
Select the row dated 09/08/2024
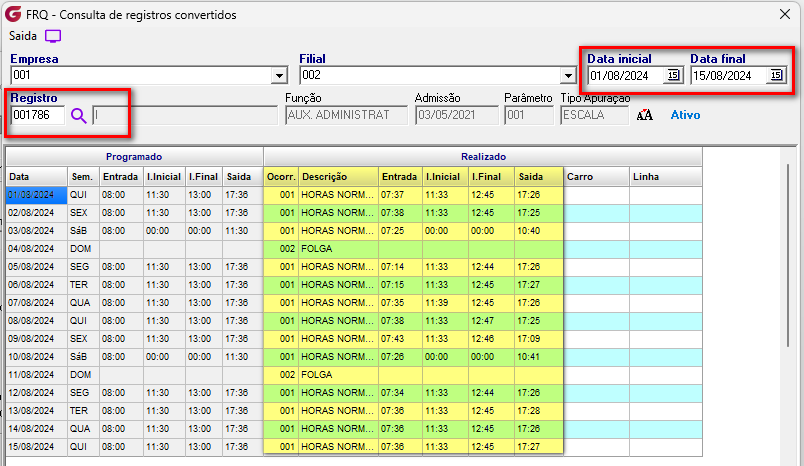point(354,339)
